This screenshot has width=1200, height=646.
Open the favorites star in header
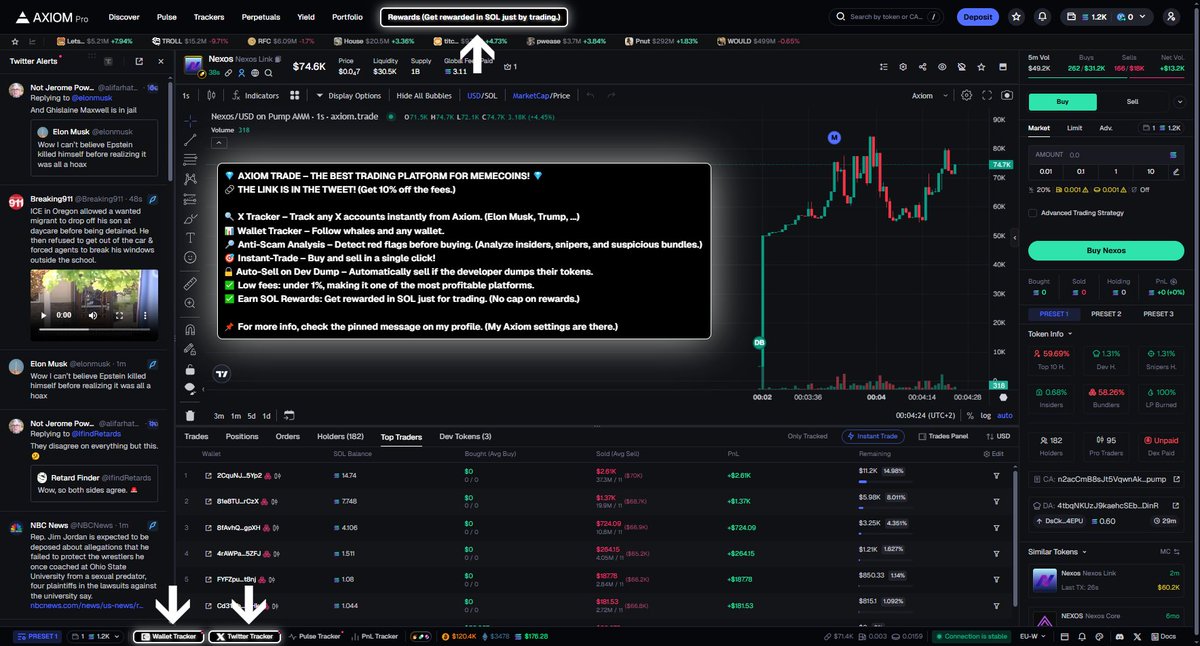click(1016, 17)
